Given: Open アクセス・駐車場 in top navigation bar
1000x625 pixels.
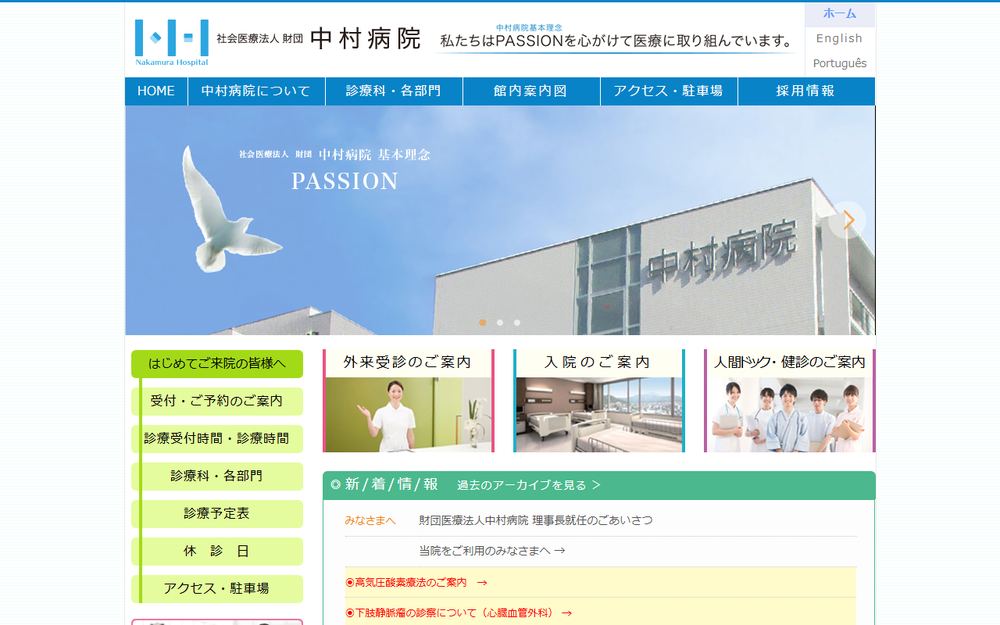Looking at the screenshot, I should [x=669, y=91].
